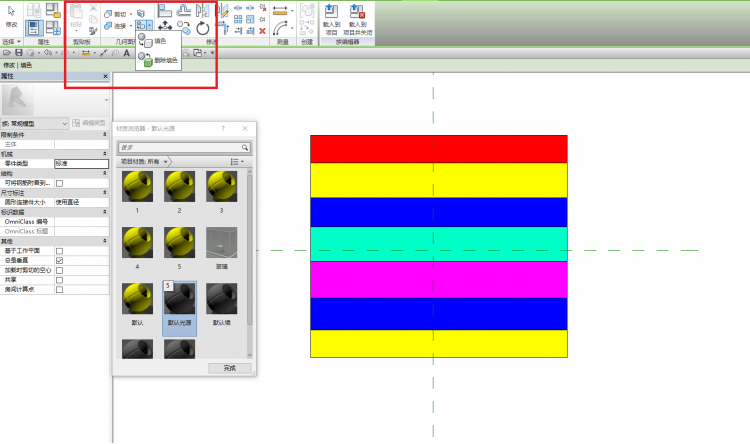Click the Rotate tool icon
This screenshot has height=444, width=750.
coord(203,28)
